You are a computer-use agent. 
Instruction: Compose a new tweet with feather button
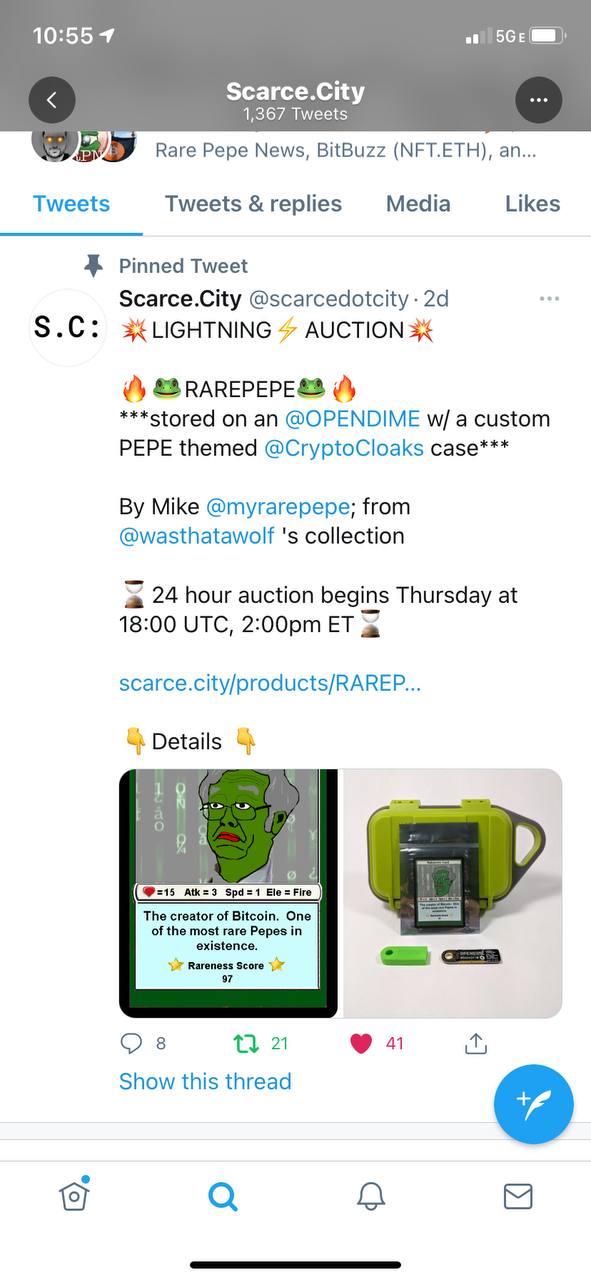tap(534, 1104)
